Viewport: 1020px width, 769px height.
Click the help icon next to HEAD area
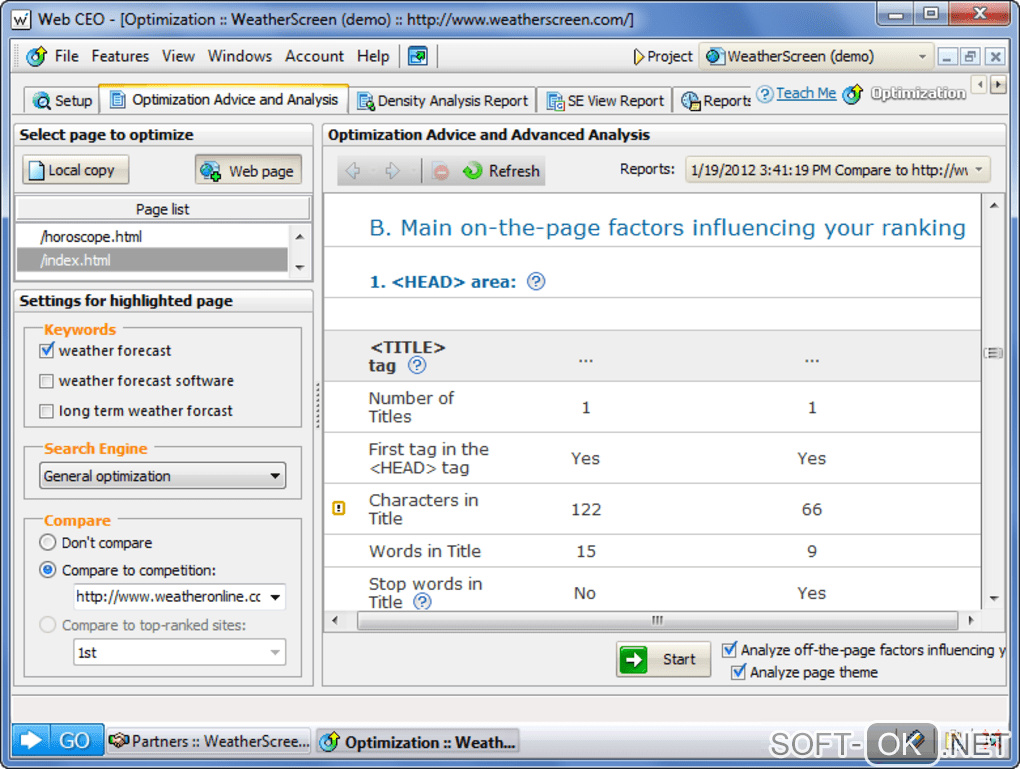pyautogui.click(x=536, y=282)
